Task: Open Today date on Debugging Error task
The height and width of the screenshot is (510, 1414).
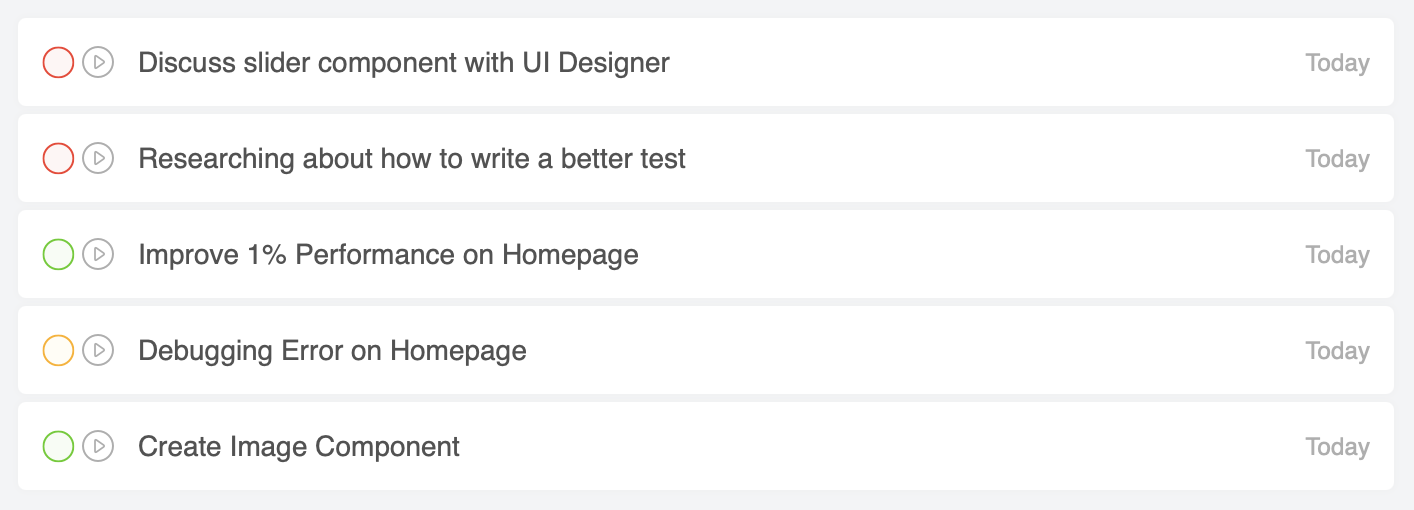Action: coord(1337,350)
